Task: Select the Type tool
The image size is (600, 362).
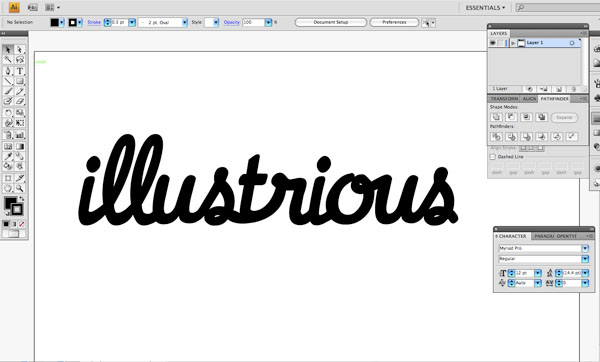Action: click(x=20, y=71)
